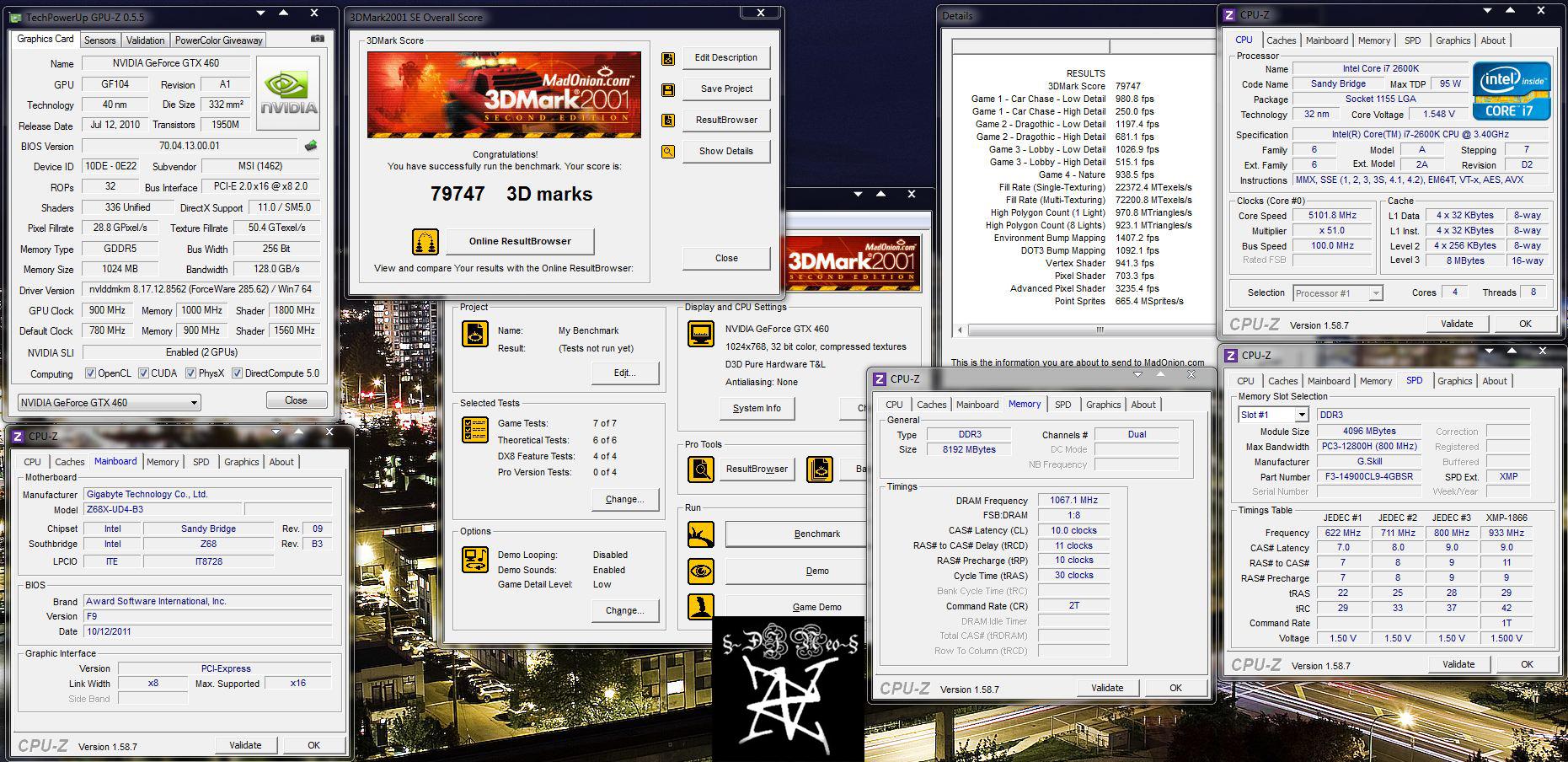The image size is (1568, 762).
Task: Click the Edit Description icon in 3DMark
Action: (668, 58)
